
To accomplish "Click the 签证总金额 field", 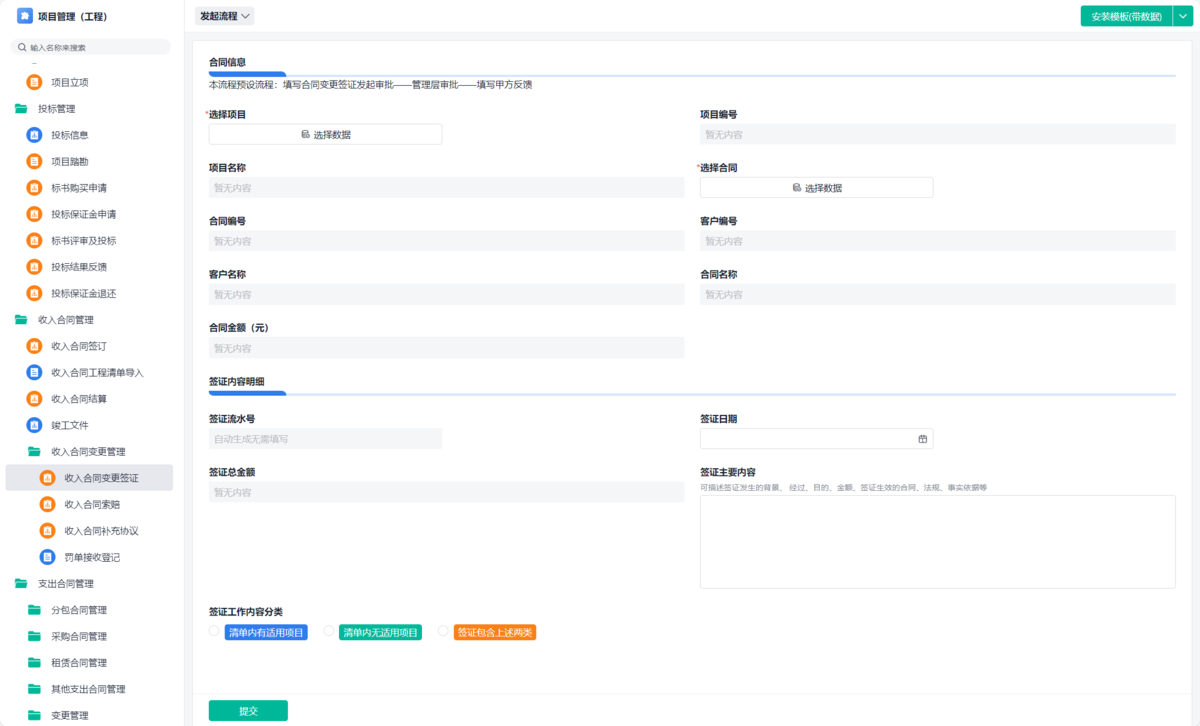I will click(446, 492).
